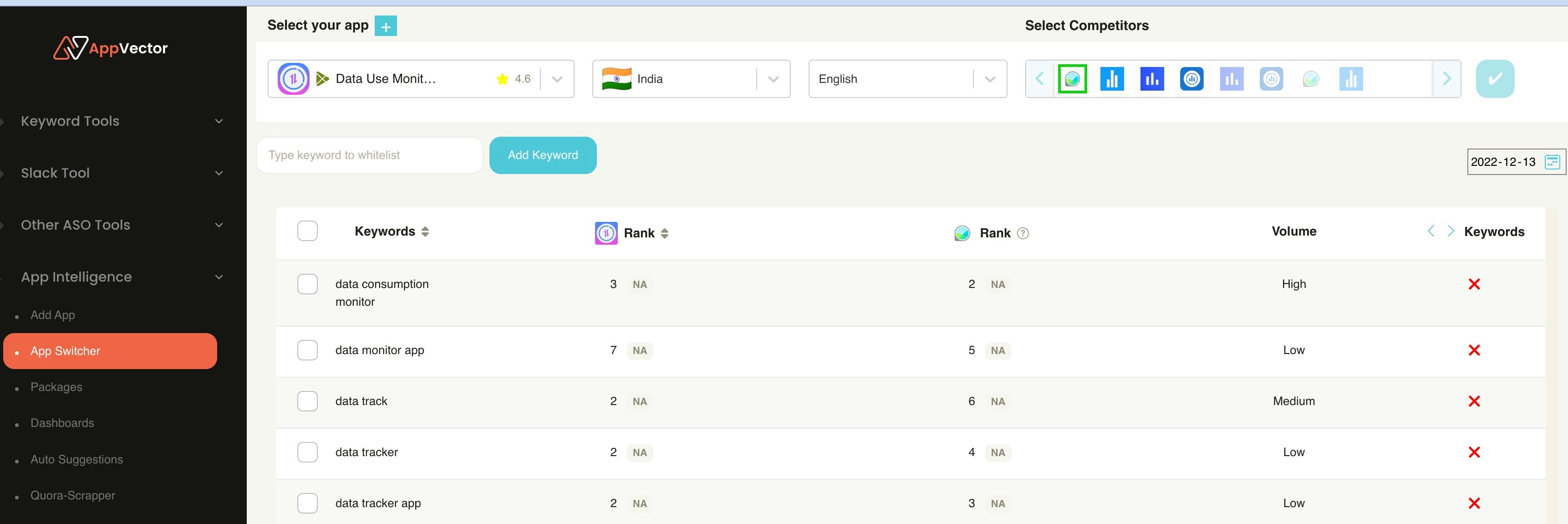Select the third competitor dark blue chart icon
The width and height of the screenshot is (1568, 524).
(1152, 79)
